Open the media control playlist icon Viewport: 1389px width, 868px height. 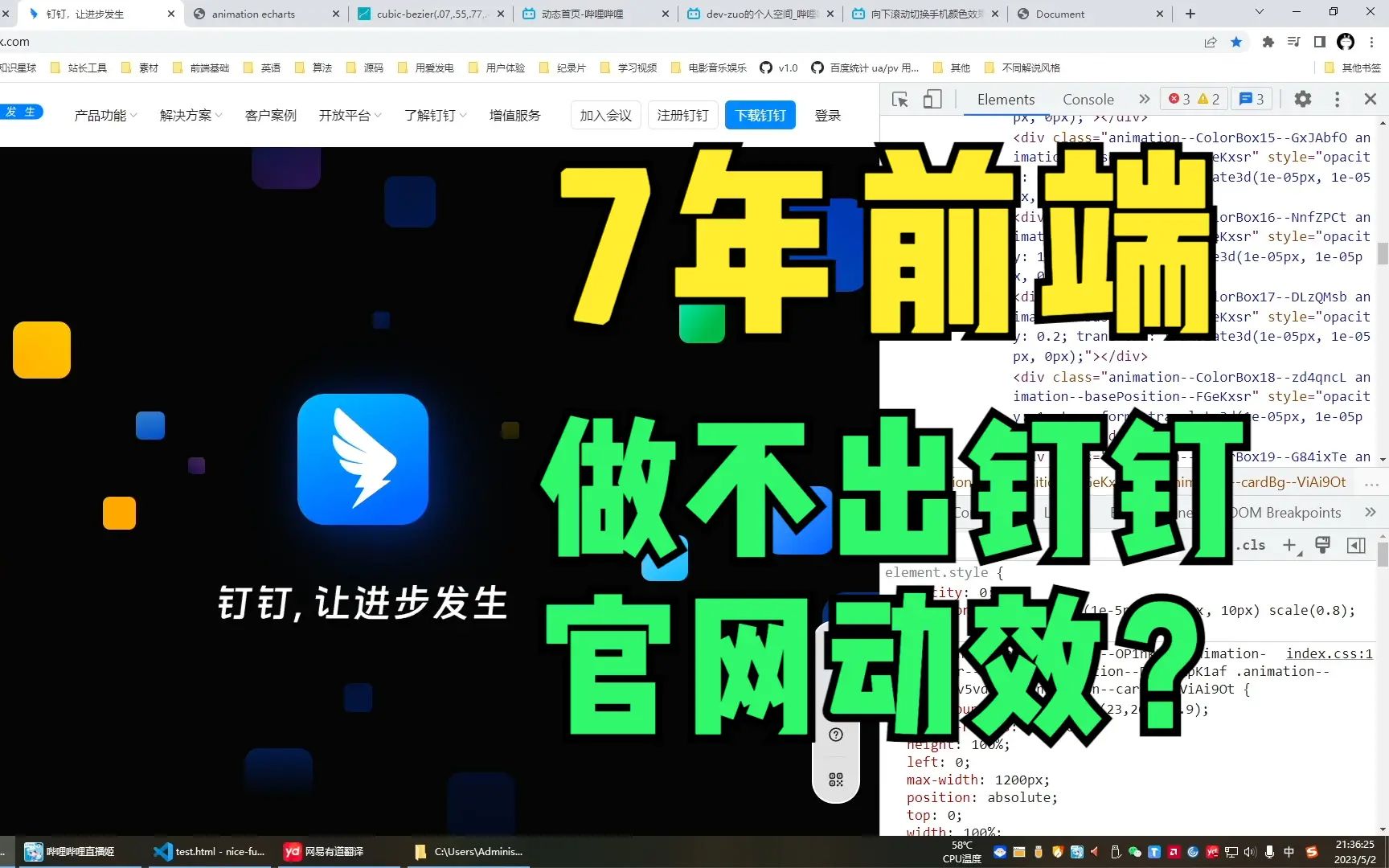(1293, 42)
